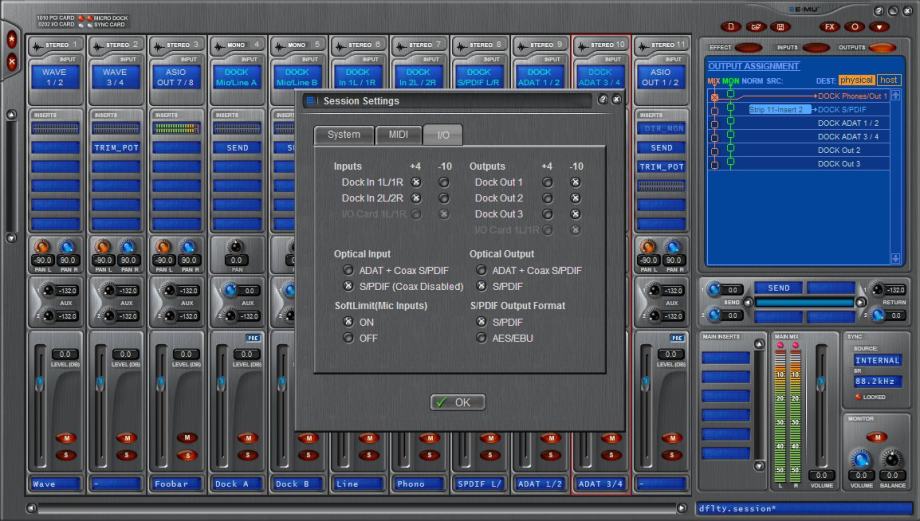
Task: Click the New Session icon
Action: [x=731, y=27]
